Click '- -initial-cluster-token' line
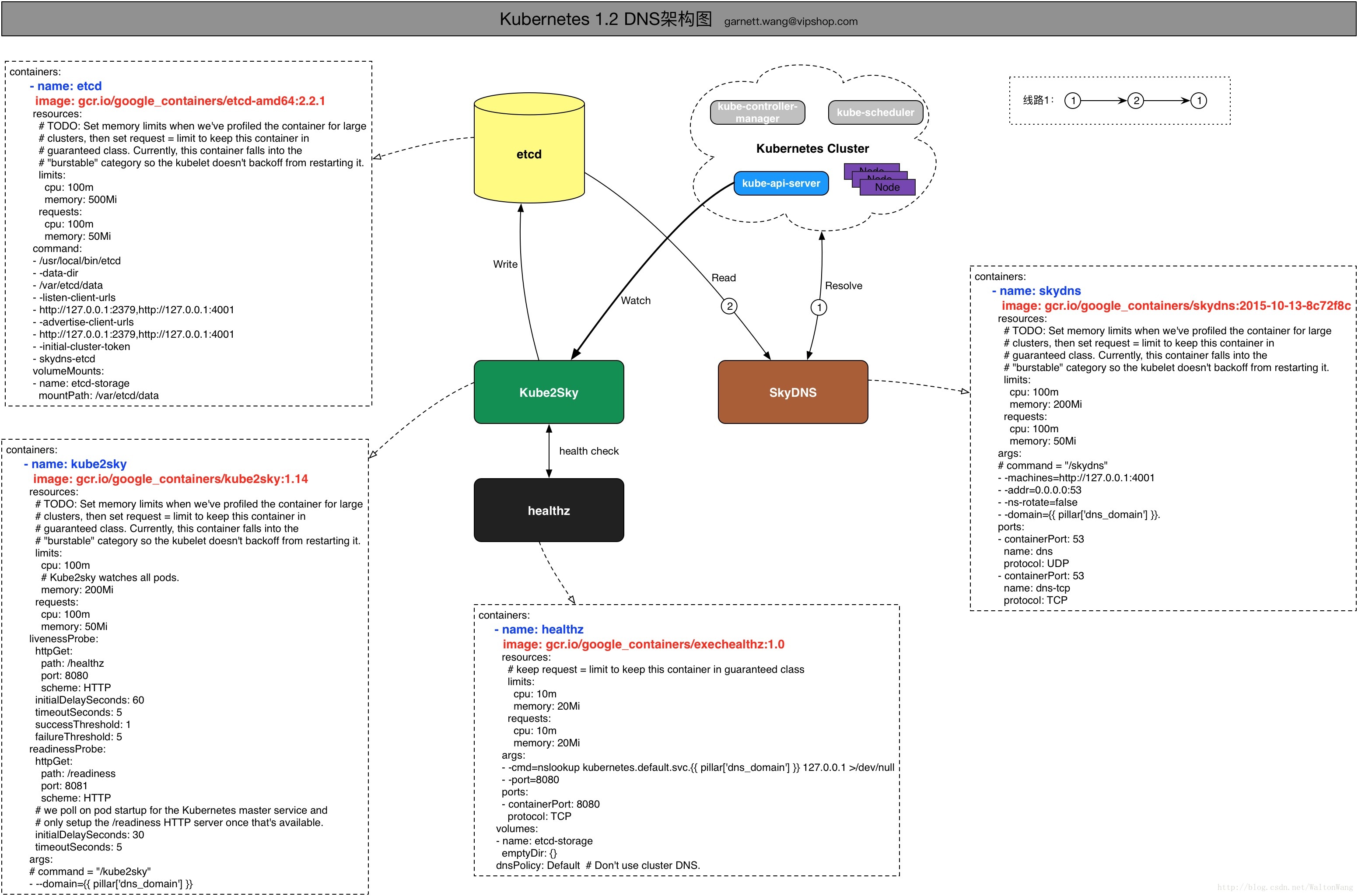Image resolution: width=1358 pixels, height=896 pixels. coord(81,347)
